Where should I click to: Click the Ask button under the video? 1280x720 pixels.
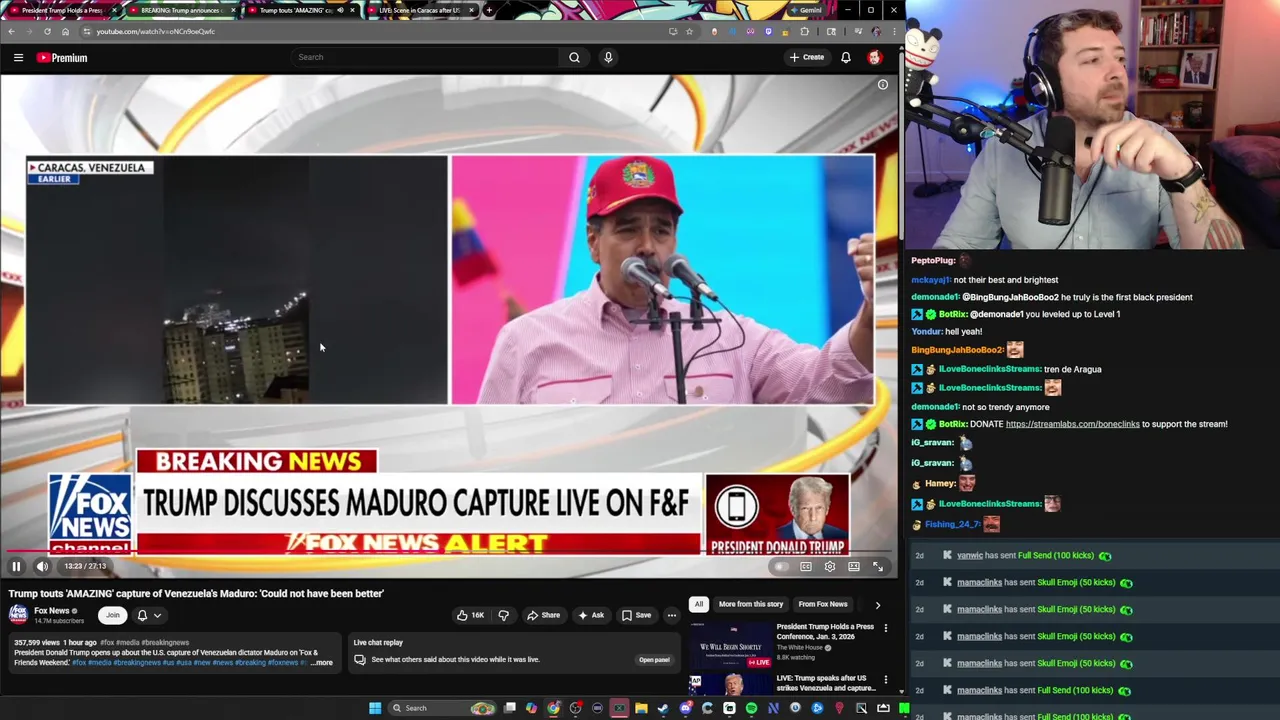(x=591, y=615)
